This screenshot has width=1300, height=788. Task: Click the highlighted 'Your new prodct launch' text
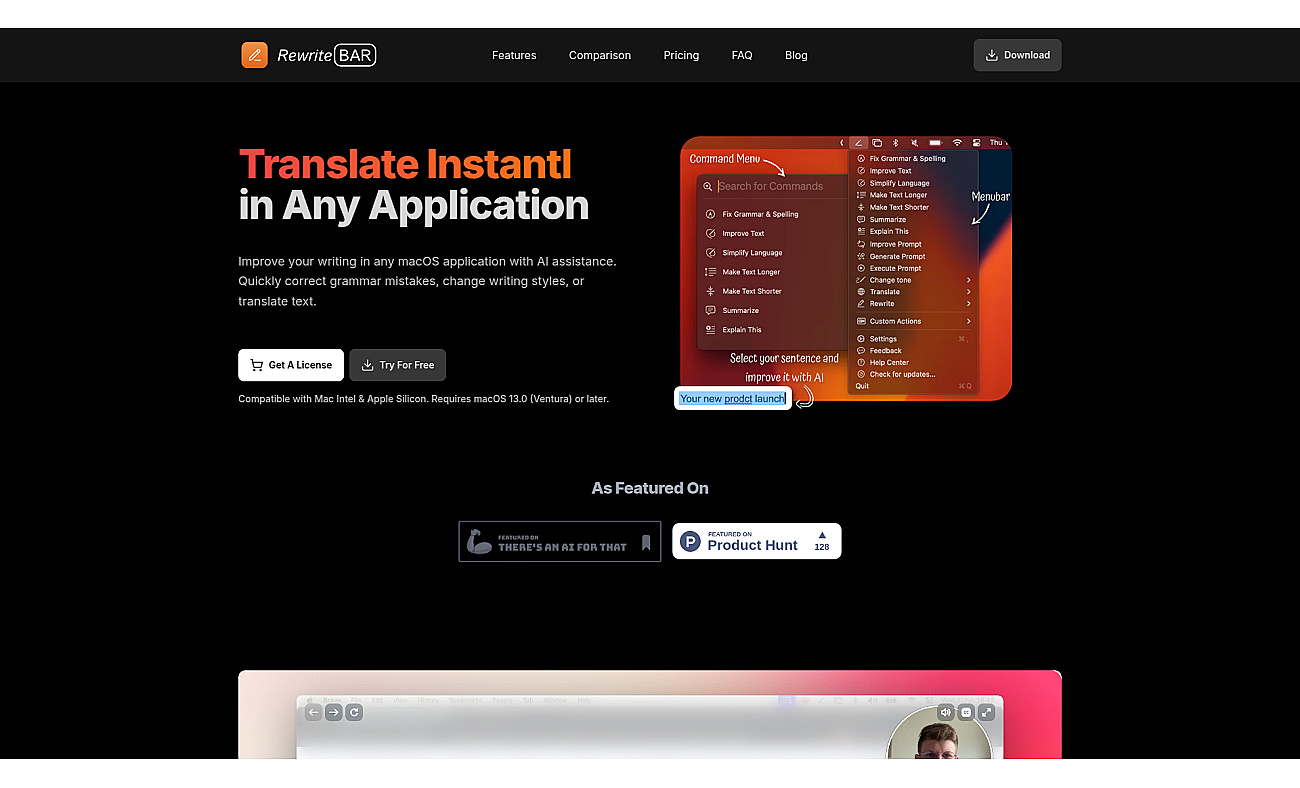coord(733,398)
